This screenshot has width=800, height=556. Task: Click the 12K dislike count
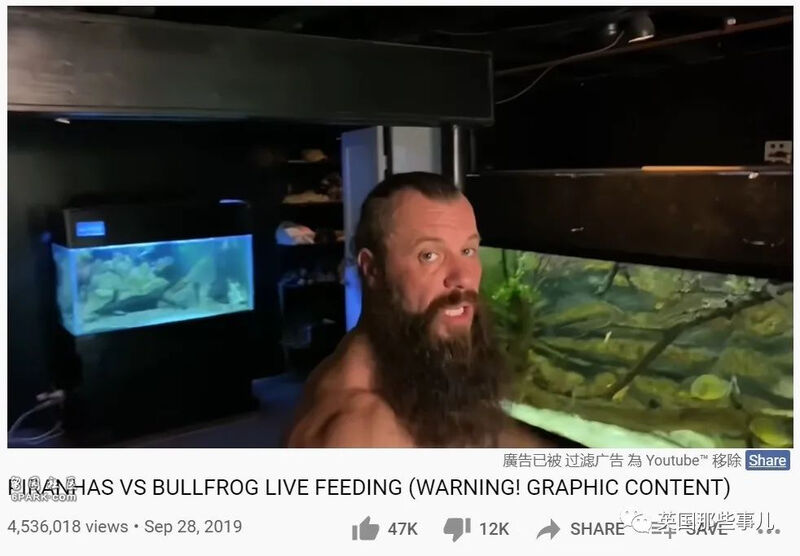(x=493, y=529)
